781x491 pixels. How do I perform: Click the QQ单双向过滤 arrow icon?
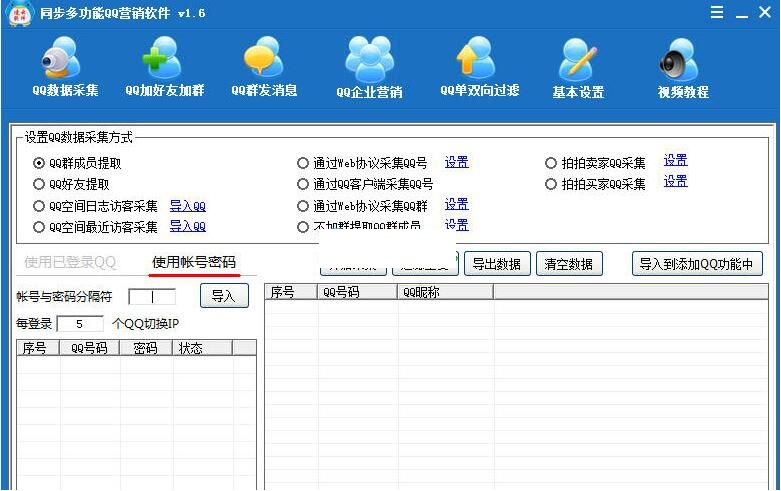[x=479, y=60]
